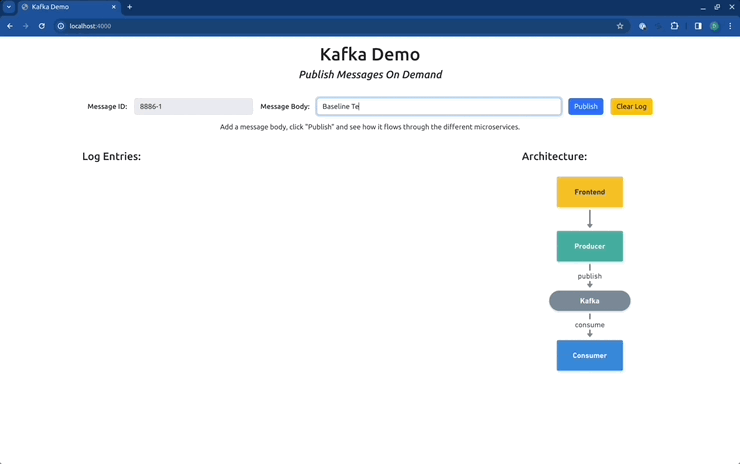Select the Frontend architecture box
Screen dimensions: 740x464
tap(590, 192)
